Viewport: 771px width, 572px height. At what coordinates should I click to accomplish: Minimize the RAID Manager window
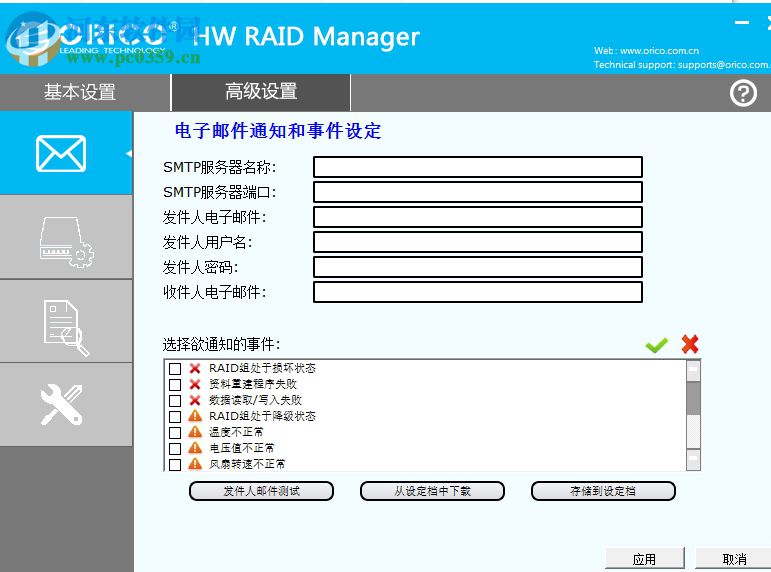click(x=742, y=23)
